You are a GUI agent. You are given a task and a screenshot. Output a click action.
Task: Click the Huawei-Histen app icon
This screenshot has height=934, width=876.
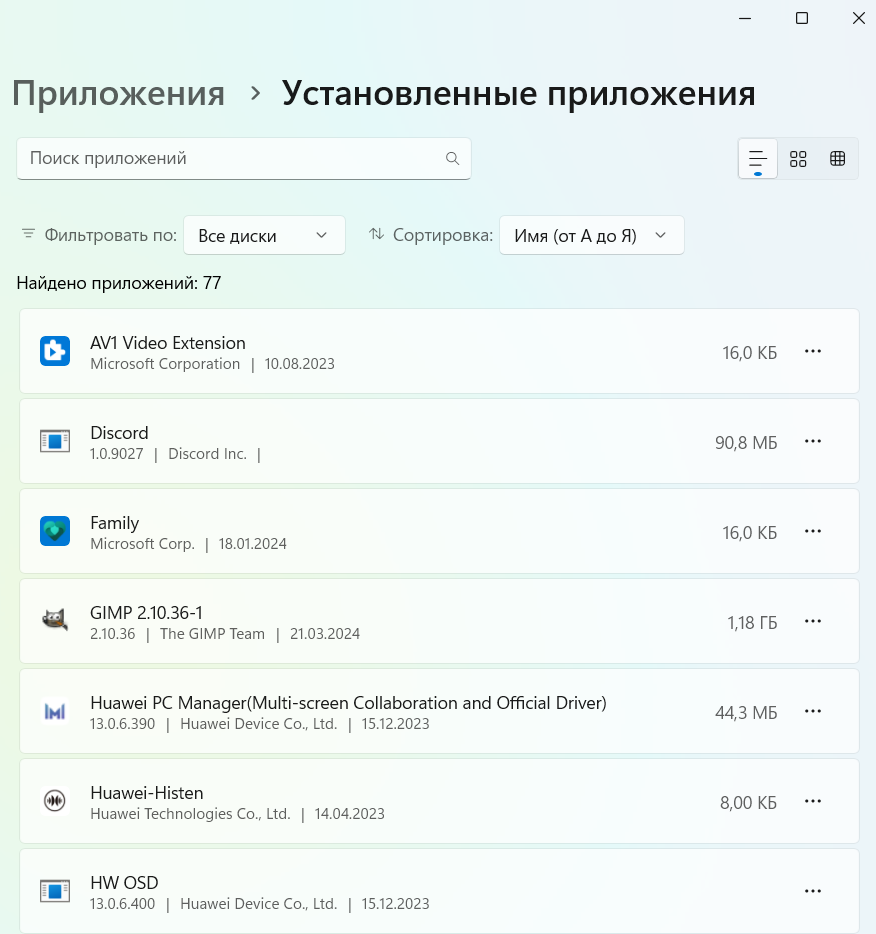click(x=55, y=801)
